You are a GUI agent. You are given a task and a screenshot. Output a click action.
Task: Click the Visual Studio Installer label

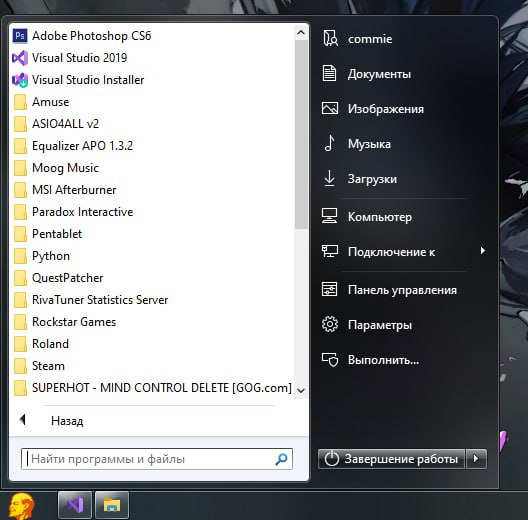coord(88,80)
